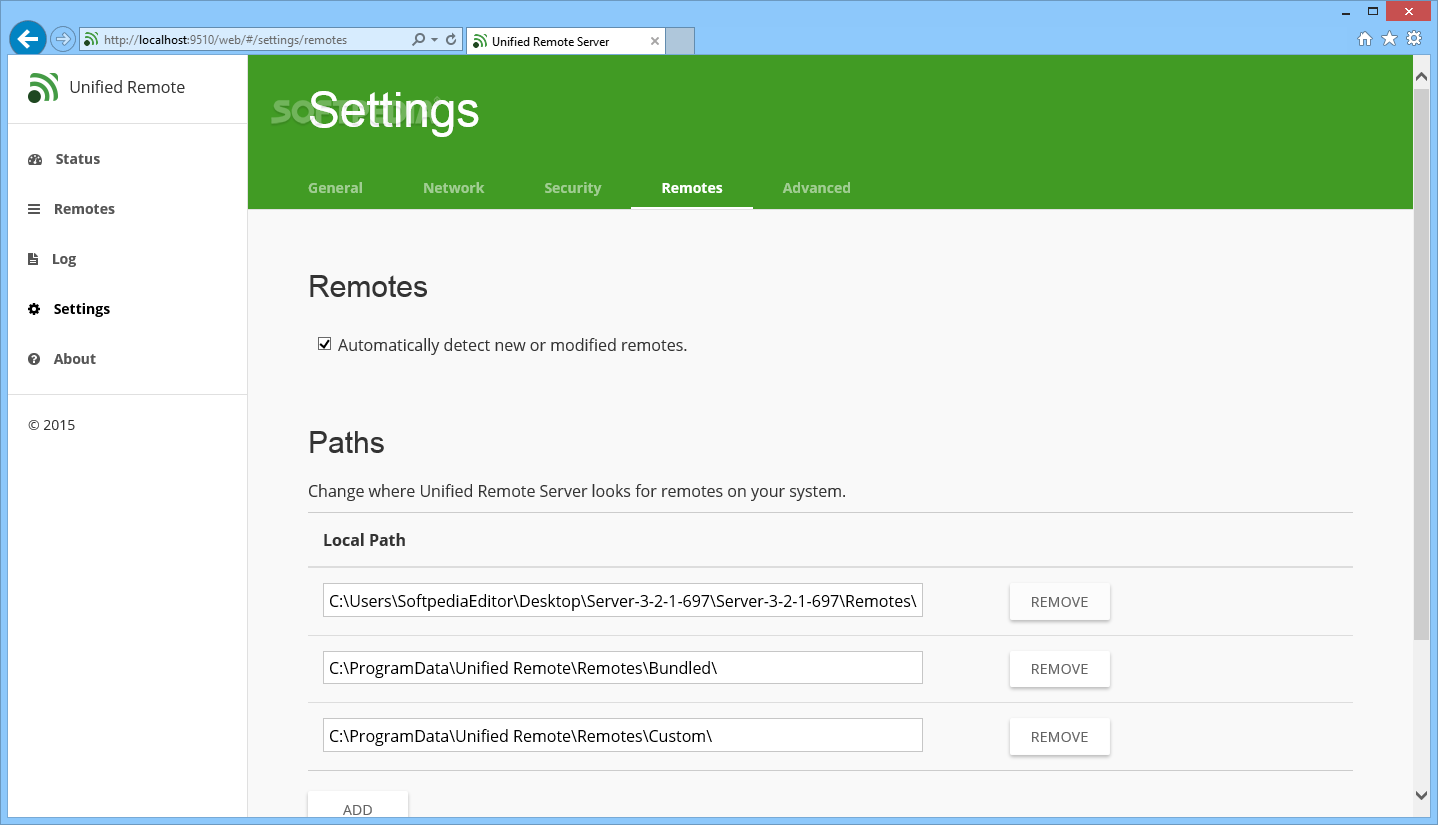The width and height of the screenshot is (1438, 825).
Task: Click the Bundled remotes path field
Action: point(622,668)
